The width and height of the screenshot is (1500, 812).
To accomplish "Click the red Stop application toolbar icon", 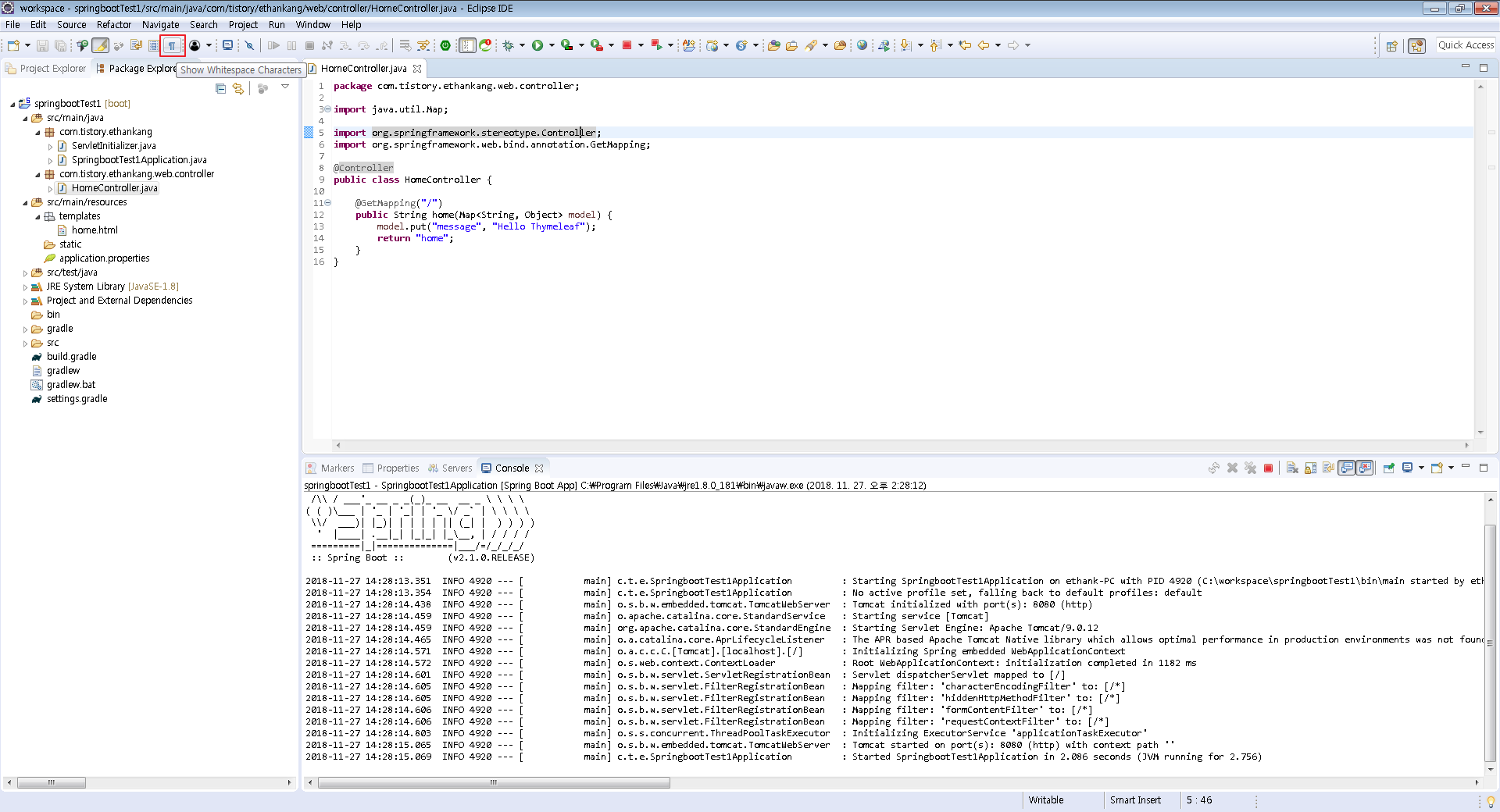I will (627, 45).
